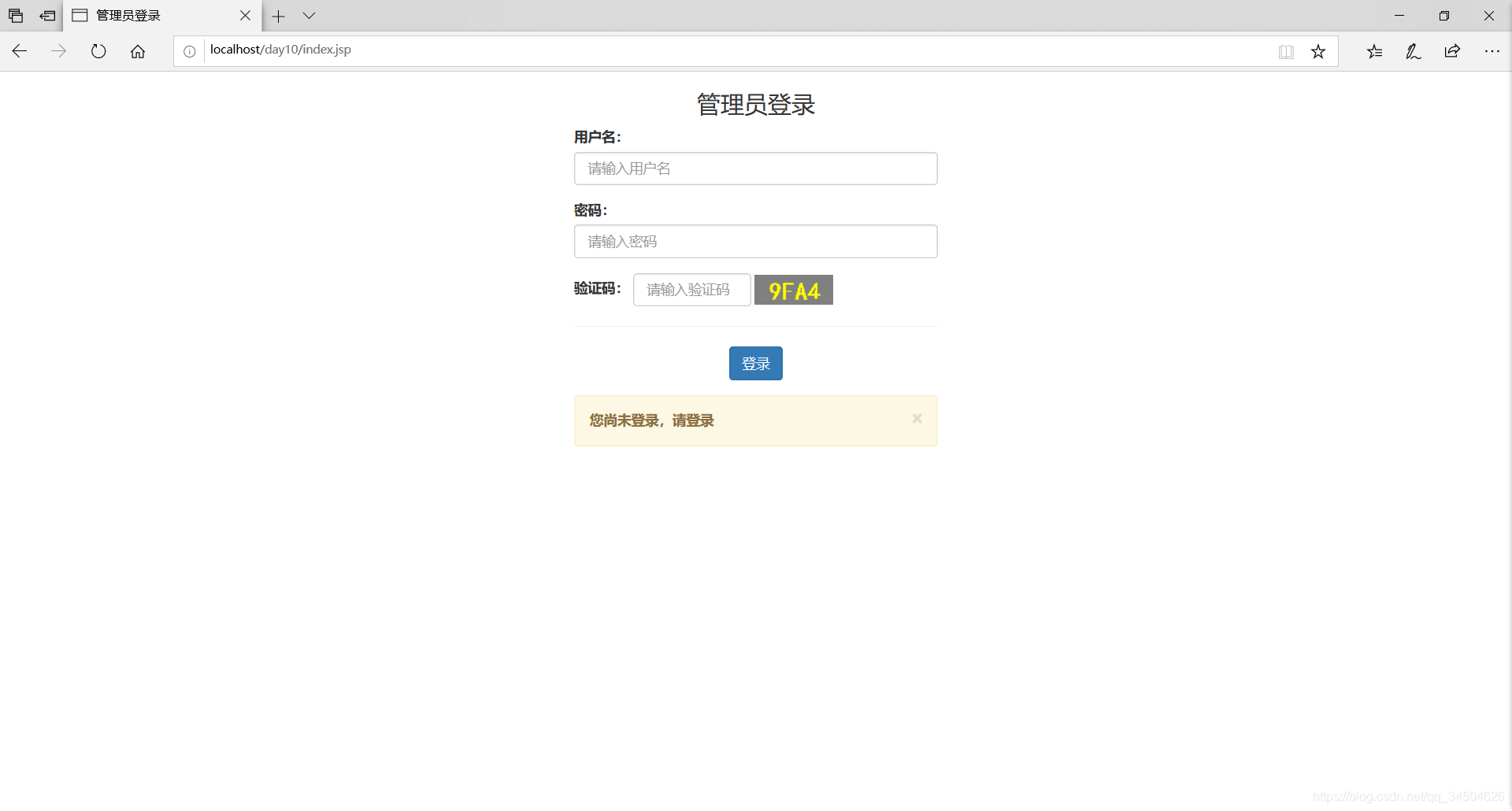This screenshot has height=811, width=1512.
Task: Refresh the page with reload icon
Action: (x=98, y=51)
